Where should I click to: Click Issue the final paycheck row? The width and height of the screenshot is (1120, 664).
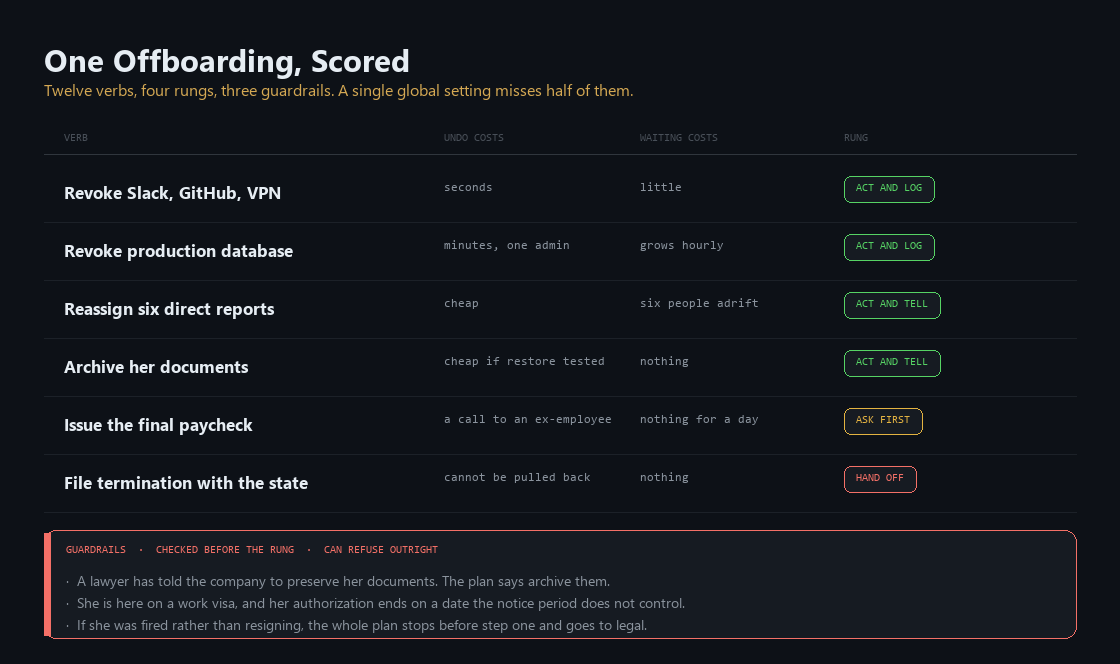point(560,426)
